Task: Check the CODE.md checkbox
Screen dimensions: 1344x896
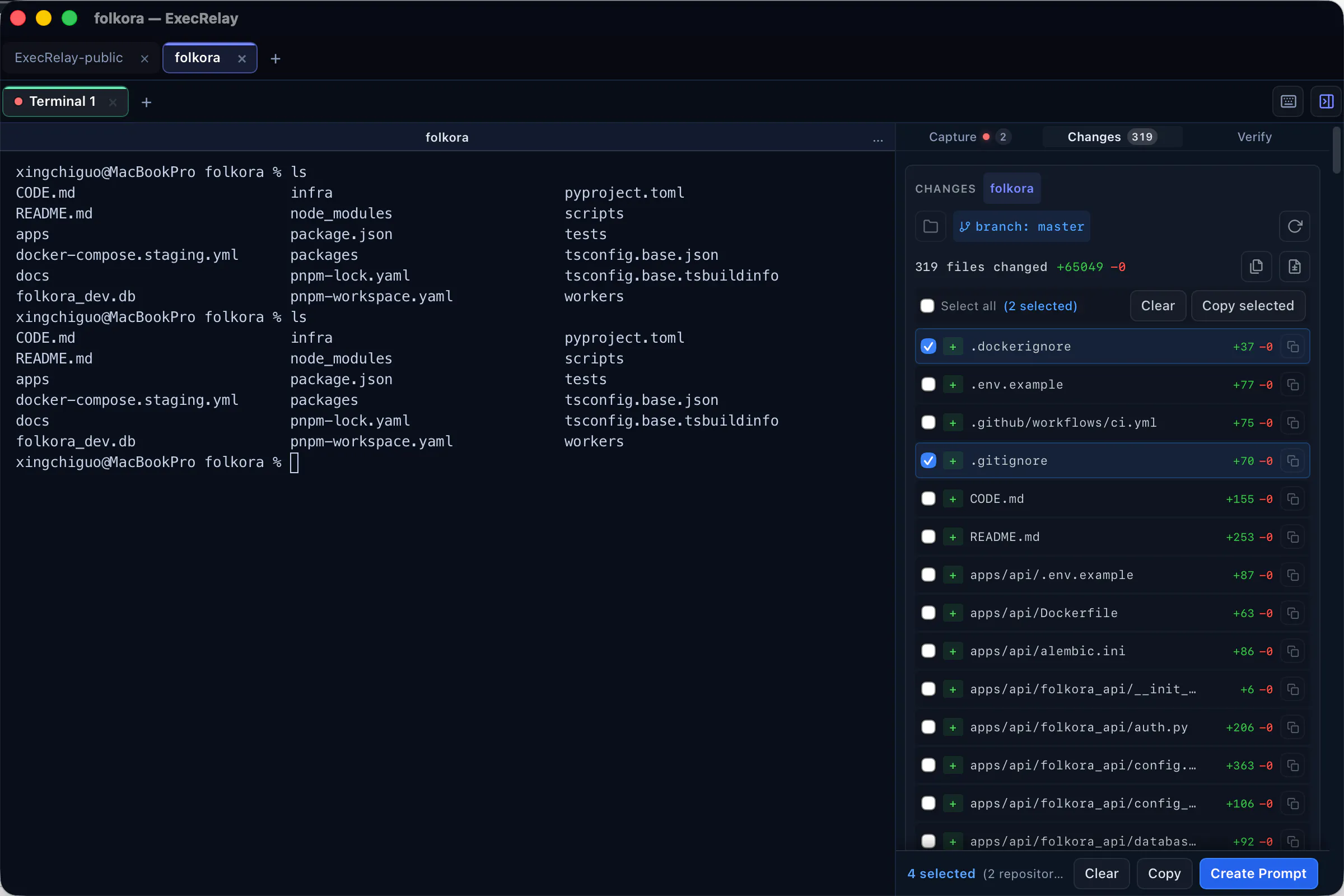Action: (928, 499)
